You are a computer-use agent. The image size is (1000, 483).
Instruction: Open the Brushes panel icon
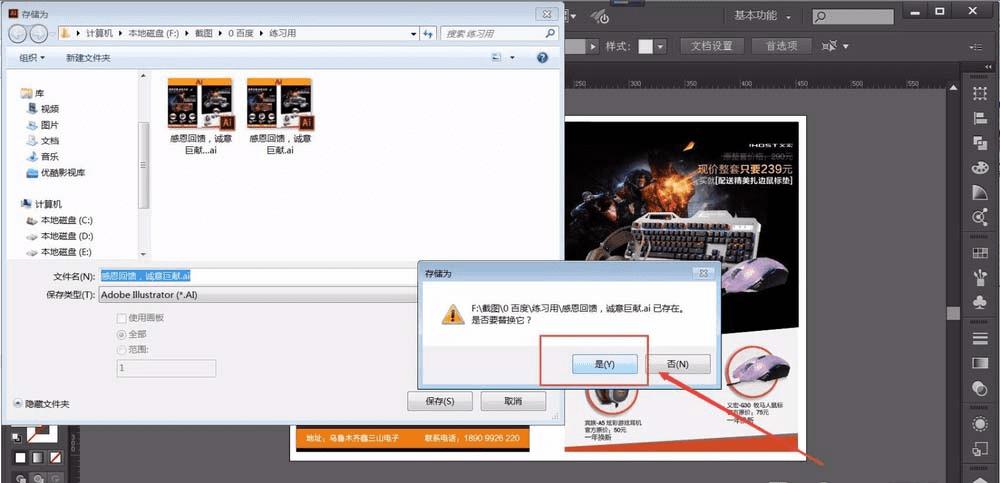coord(980,278)
